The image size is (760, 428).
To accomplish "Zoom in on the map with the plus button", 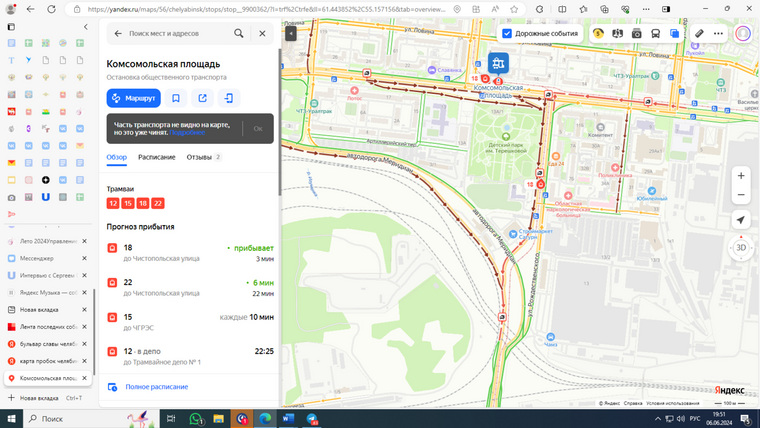I will [x=741, y=176].
